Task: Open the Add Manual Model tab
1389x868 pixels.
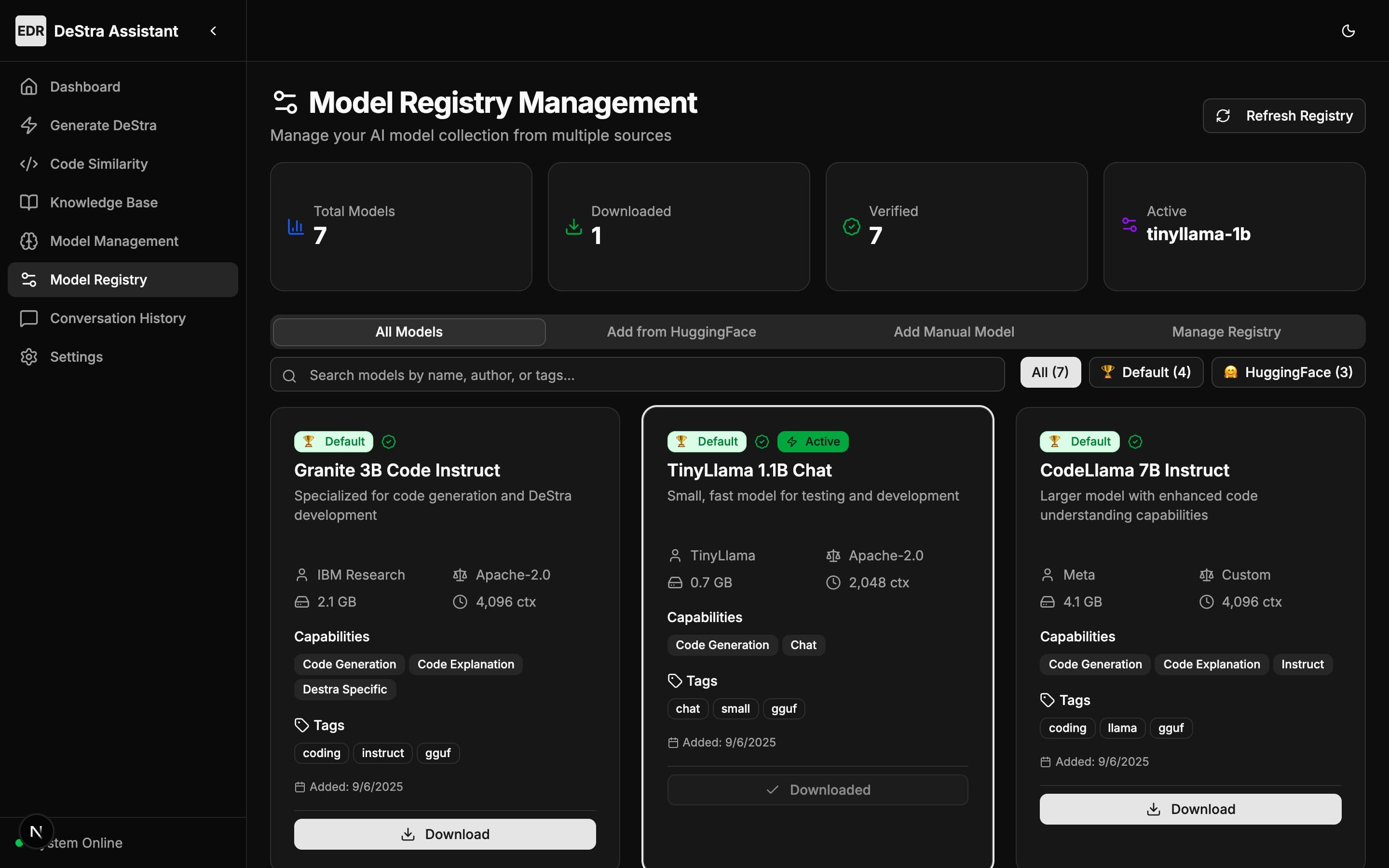Action: 954,332
